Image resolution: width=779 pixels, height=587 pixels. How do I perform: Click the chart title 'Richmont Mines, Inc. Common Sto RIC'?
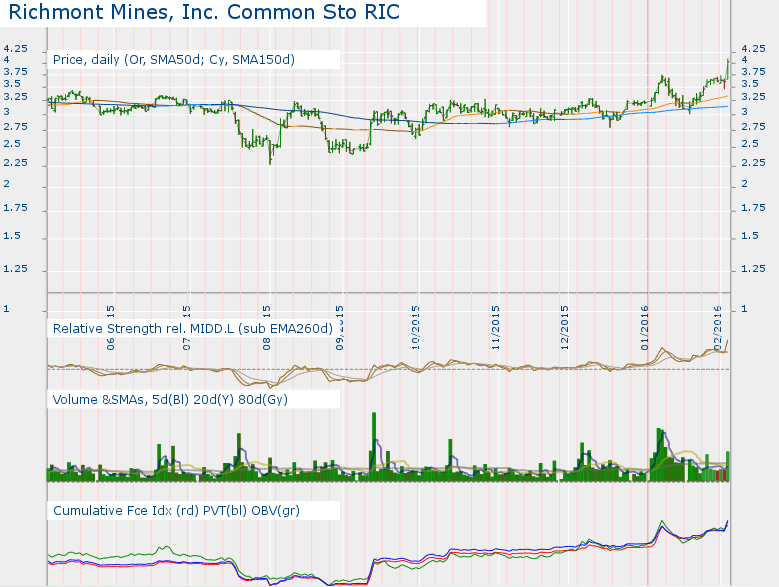pyautogui.click(x=204, y=12)
